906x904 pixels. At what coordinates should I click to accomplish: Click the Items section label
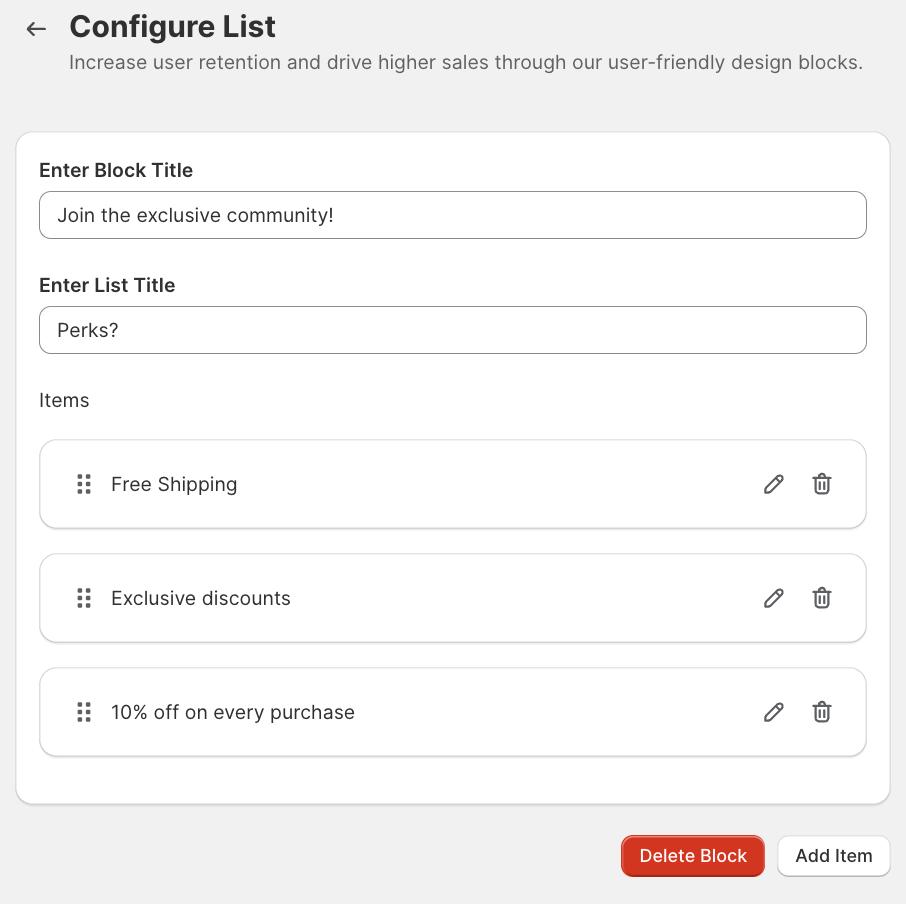click(64, 400)
